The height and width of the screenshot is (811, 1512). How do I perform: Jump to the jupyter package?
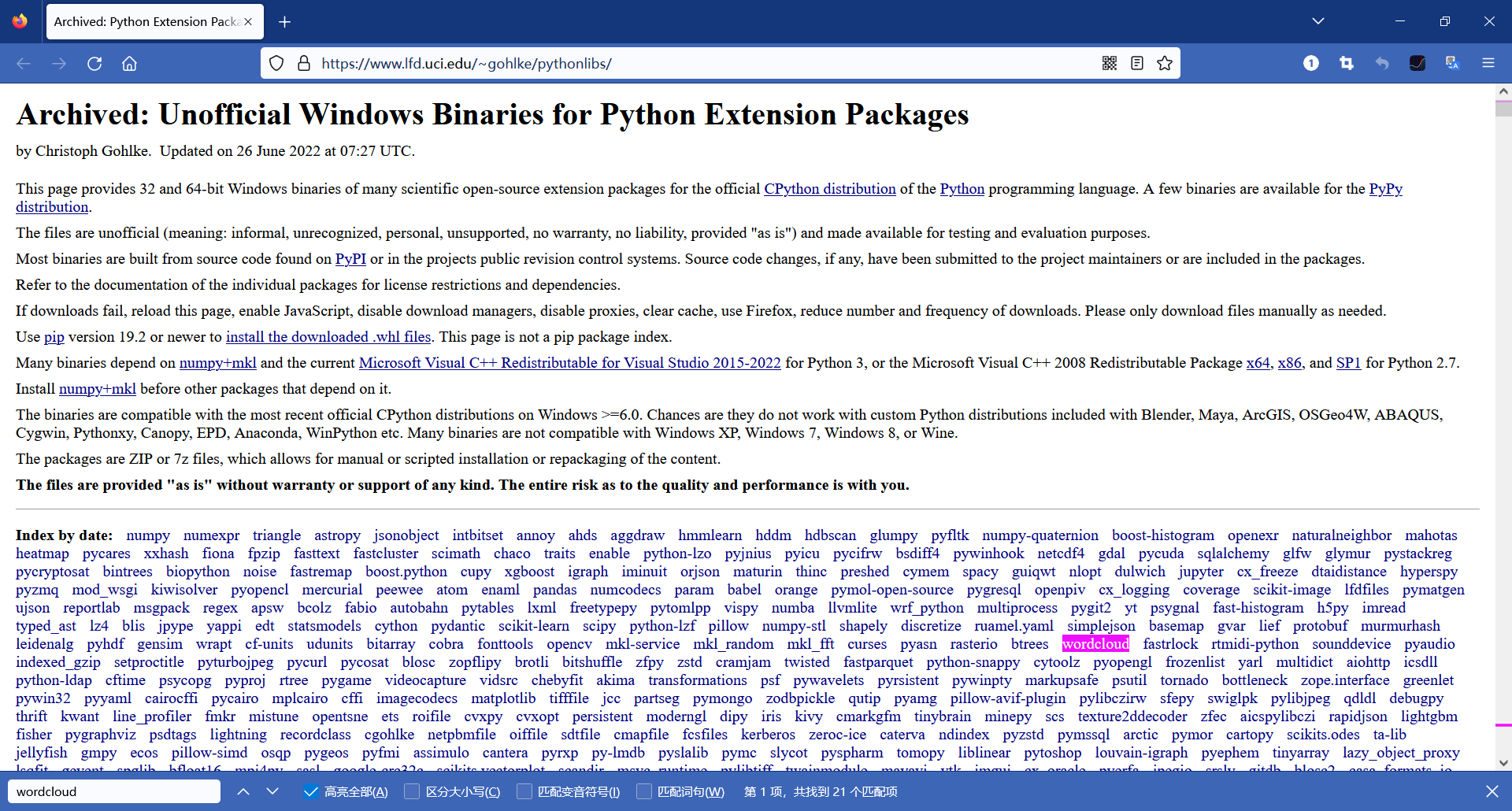pos(1201,572)
